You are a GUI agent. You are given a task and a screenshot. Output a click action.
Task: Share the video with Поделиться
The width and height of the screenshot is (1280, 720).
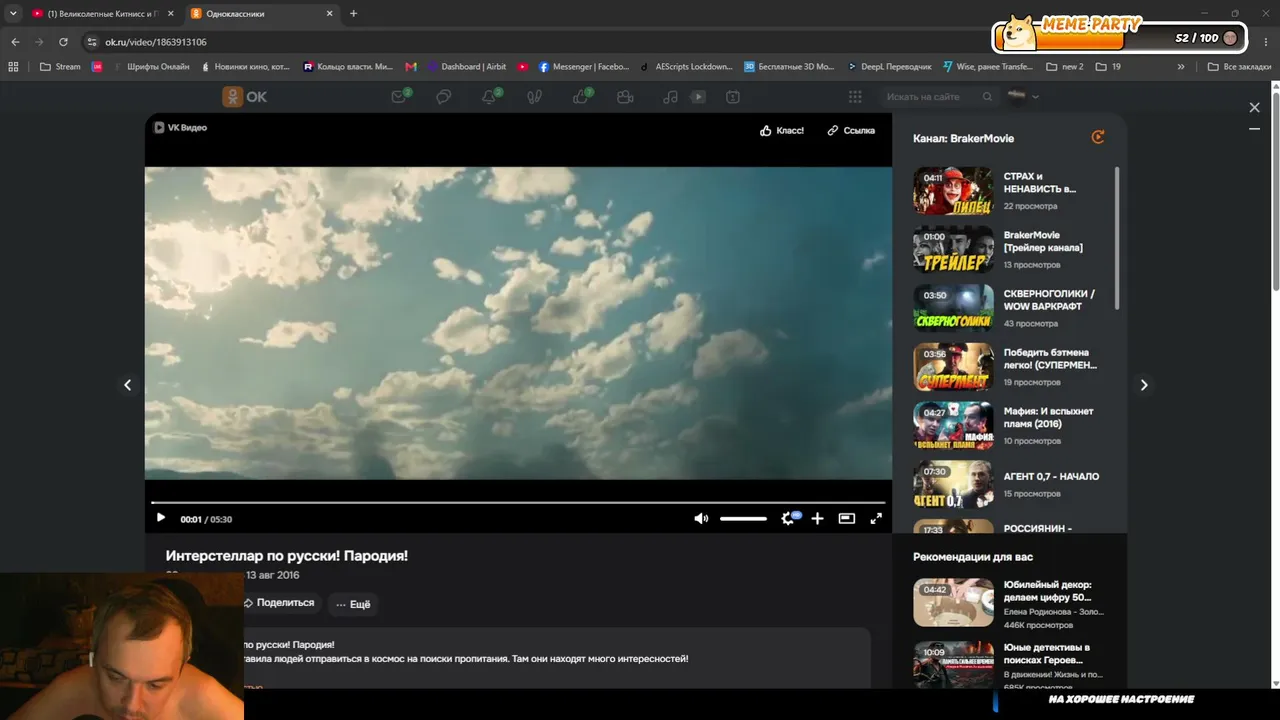[x=280, y=603]
